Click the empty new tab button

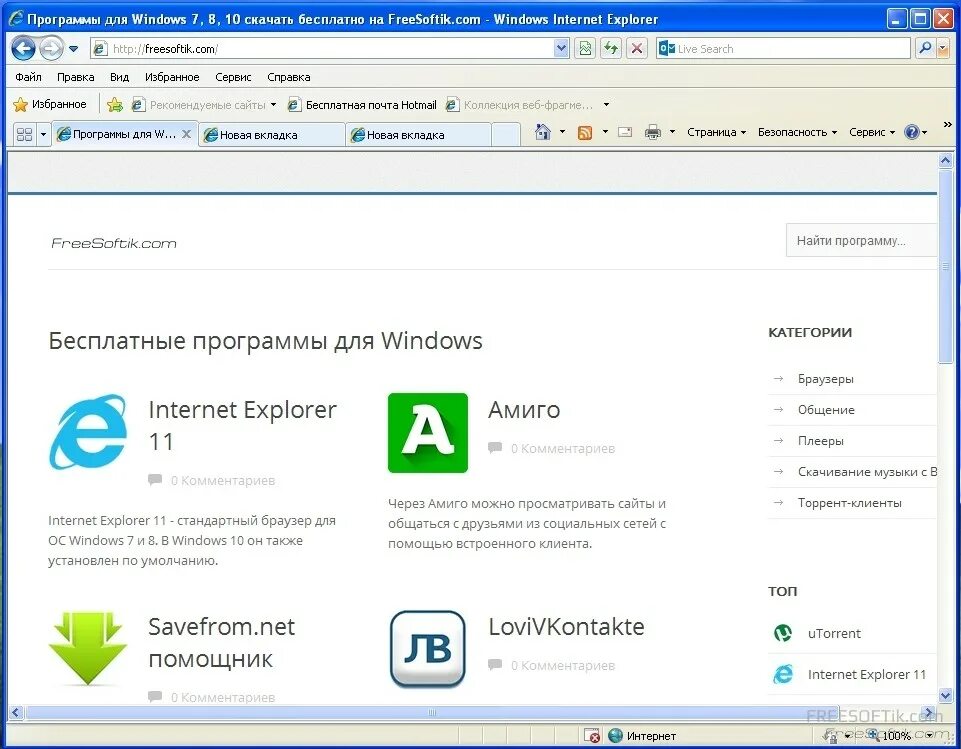click(x=506, y=135)
